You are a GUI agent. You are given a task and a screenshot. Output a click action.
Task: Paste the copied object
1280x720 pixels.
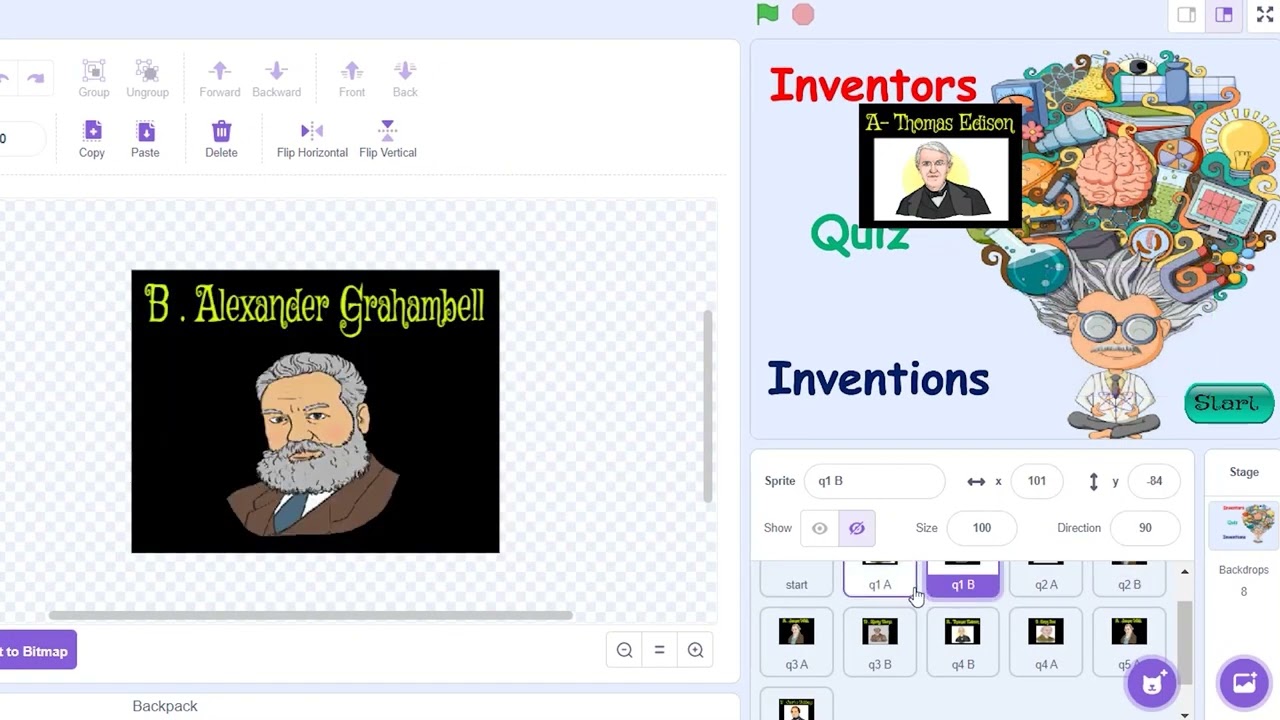point(145,140)
